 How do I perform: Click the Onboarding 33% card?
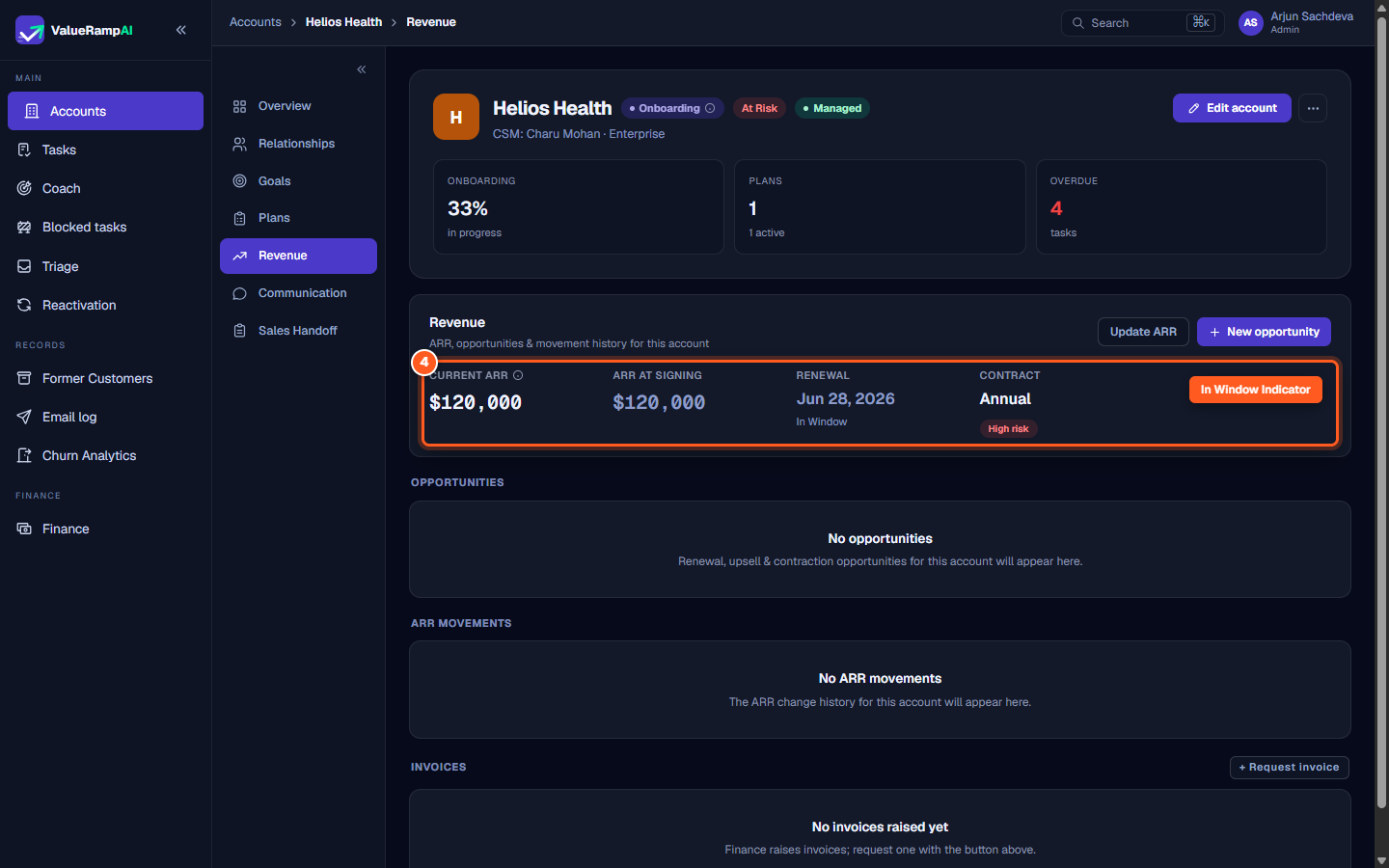579,206
